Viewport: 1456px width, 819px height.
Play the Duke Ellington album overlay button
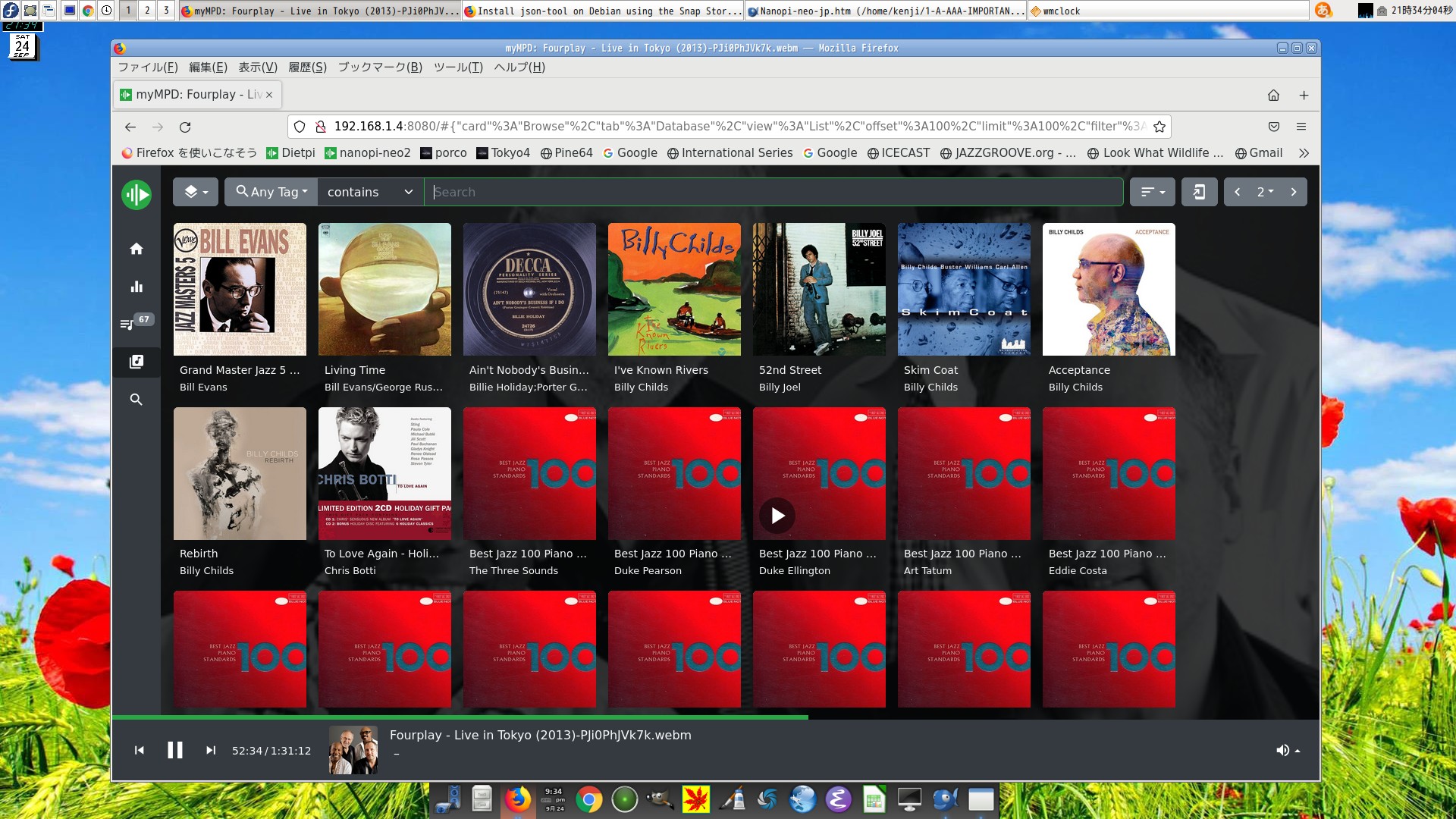click(x=777, y=516)
